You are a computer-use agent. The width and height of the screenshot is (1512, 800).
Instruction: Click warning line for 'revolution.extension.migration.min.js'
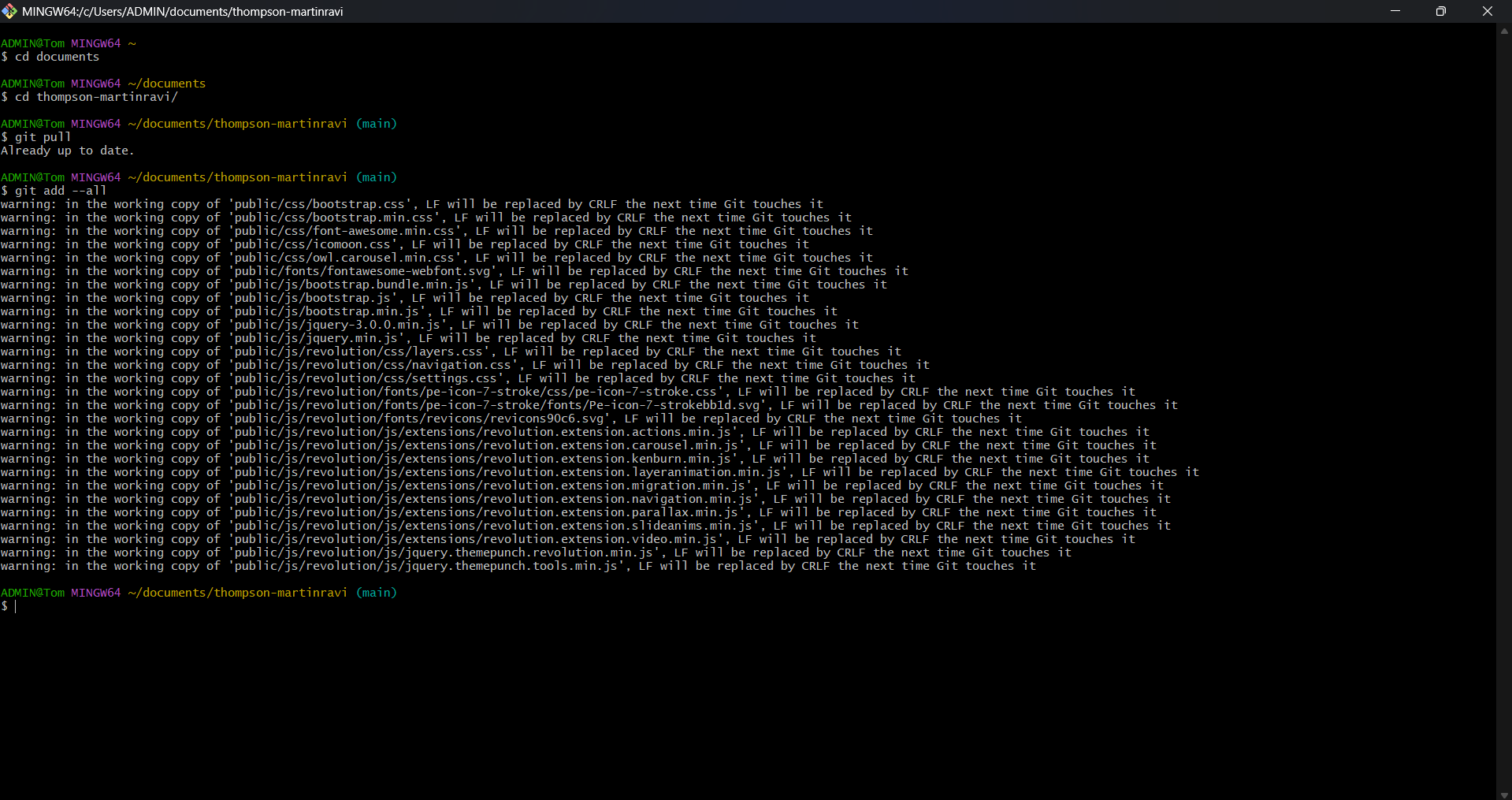(x=582, y=486)
